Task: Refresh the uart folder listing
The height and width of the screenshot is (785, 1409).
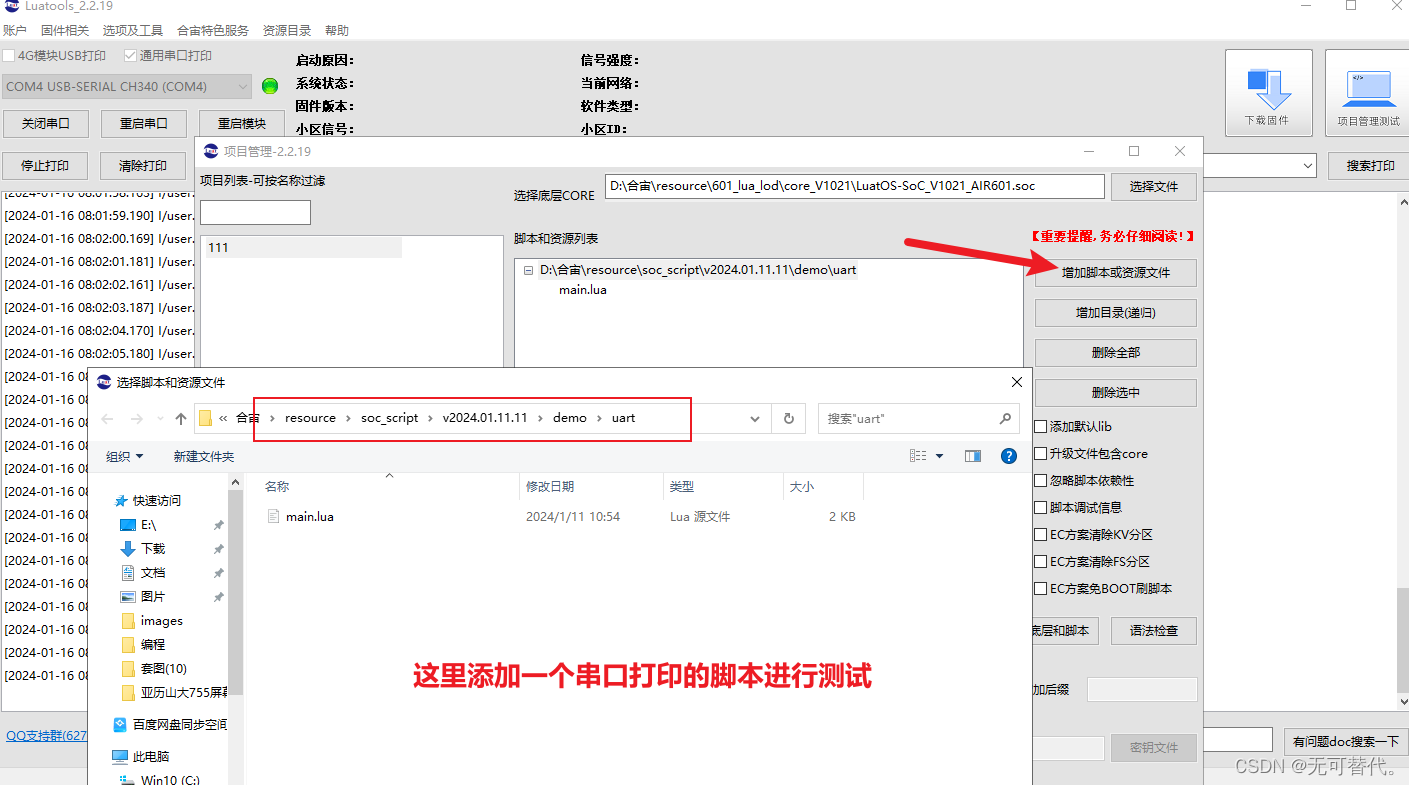Action: coord(789,419)
